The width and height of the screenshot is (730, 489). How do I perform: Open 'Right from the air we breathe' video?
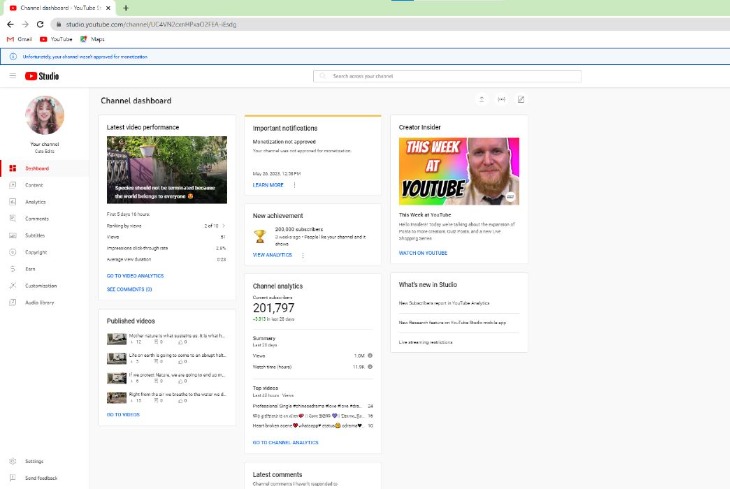[x=167, y=397]
